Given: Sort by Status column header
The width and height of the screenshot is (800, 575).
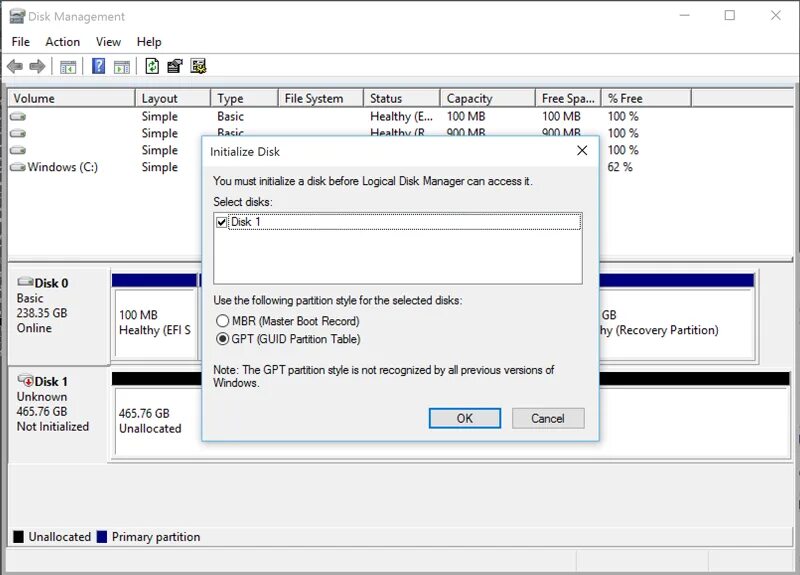Looking at the screenshot, I should (402, 98).
